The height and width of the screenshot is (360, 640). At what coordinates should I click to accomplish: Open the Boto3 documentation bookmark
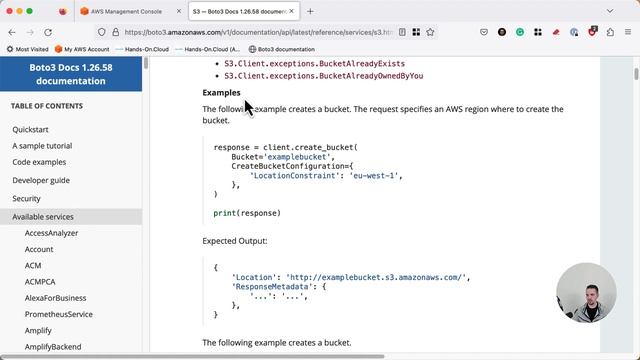tap(282, 49)
